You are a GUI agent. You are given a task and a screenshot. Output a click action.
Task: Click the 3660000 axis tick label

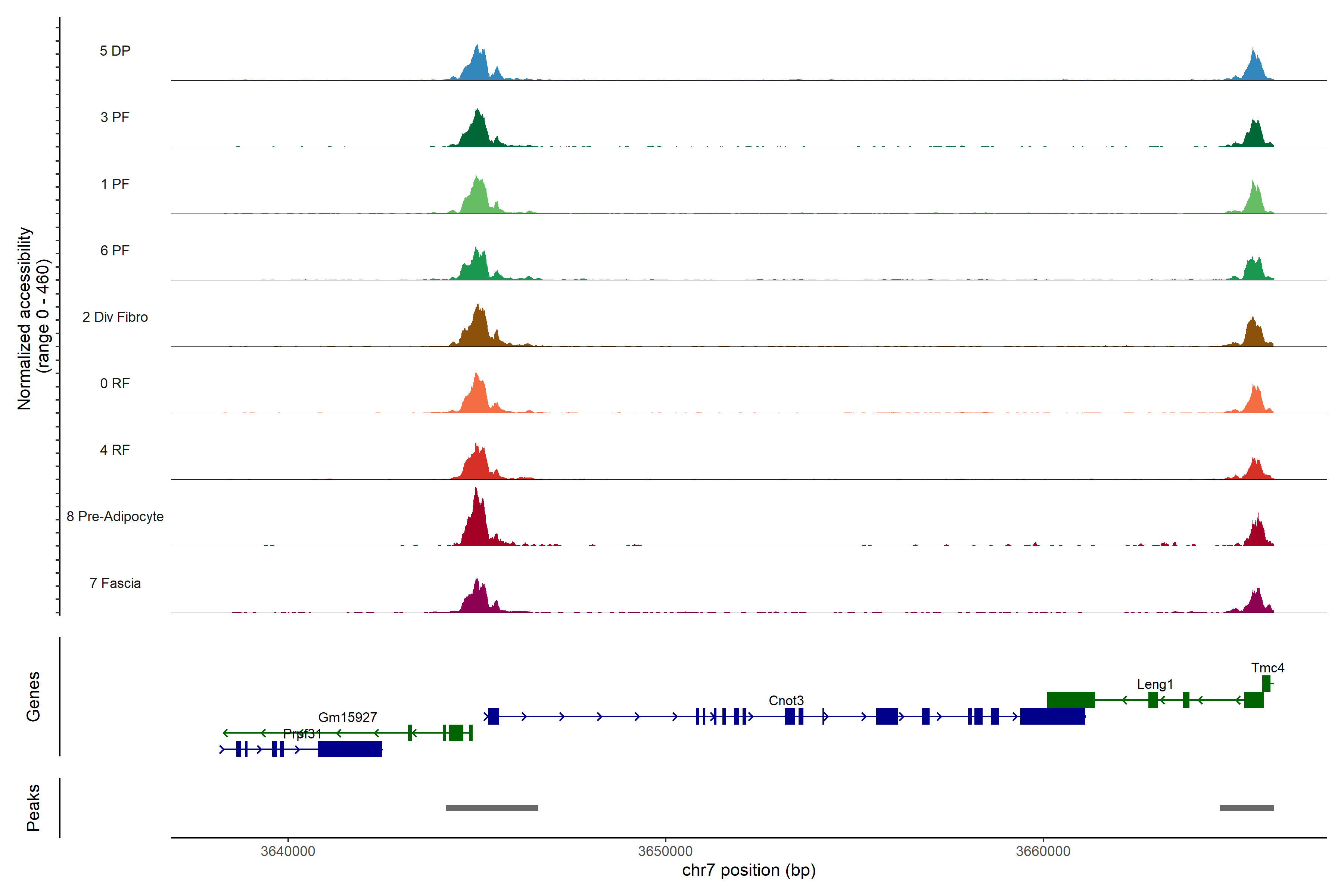click(x=1043, y=851)
